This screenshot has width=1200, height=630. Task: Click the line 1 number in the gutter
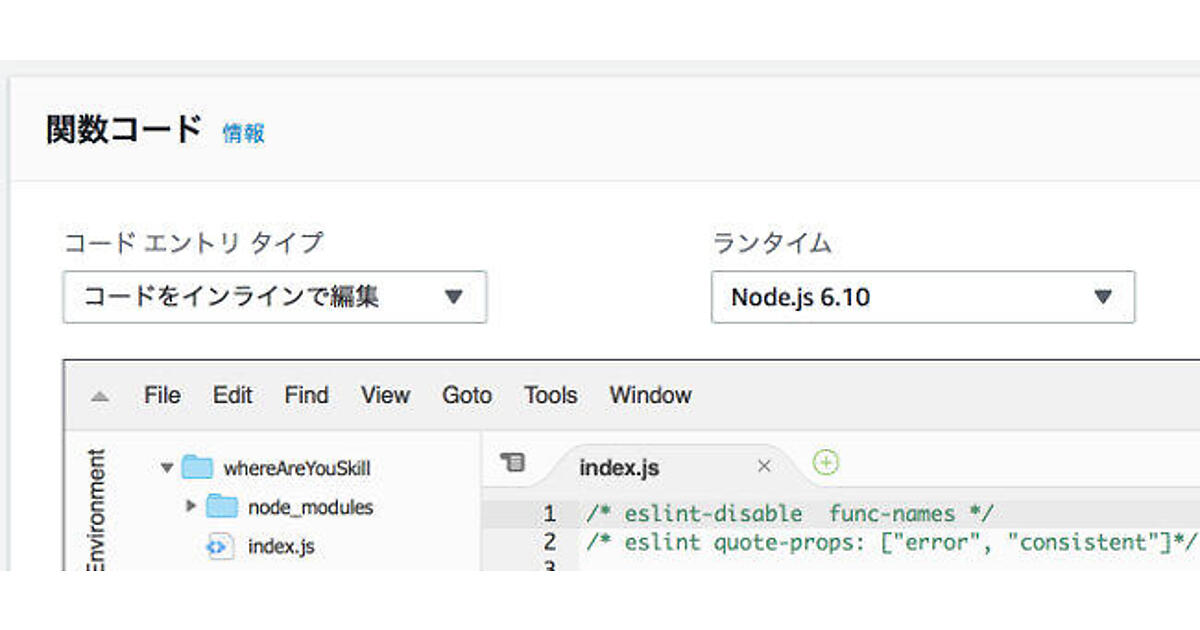(549, 514)
